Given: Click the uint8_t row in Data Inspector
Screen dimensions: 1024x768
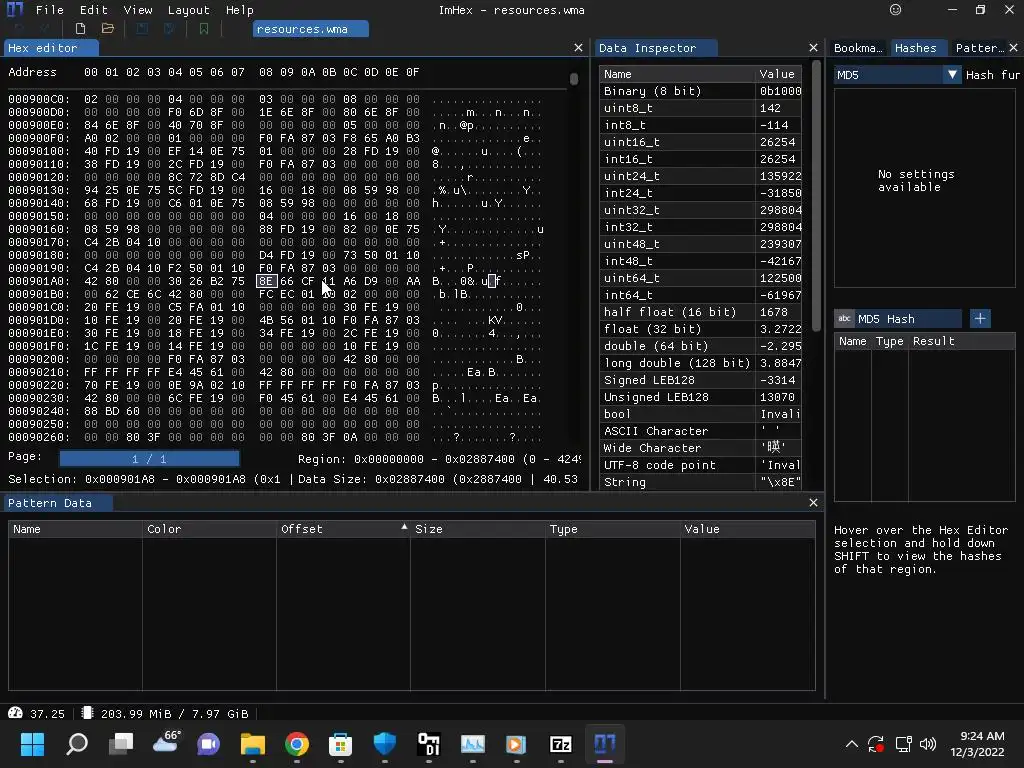Looking at the screenshot, I should pos(700,108).
